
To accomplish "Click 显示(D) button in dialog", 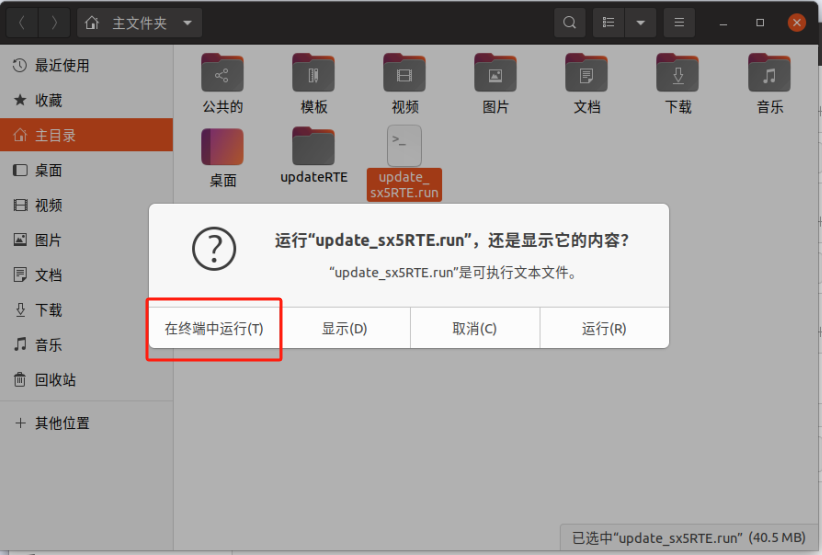I will pos(345,328).
